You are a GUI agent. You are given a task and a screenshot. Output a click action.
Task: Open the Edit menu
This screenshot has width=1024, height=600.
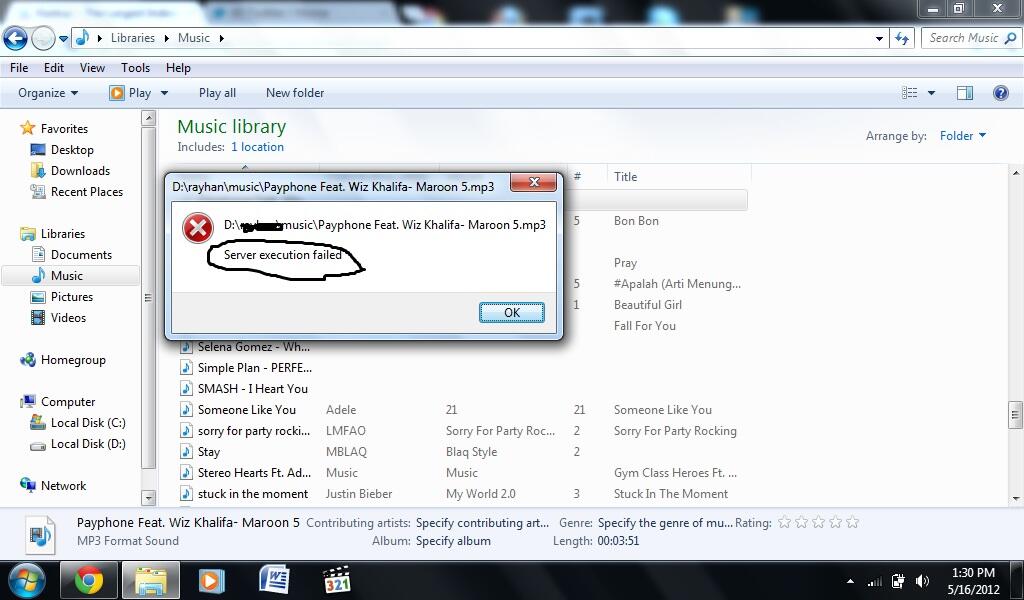pyautogui.click(x=54, y=68)
